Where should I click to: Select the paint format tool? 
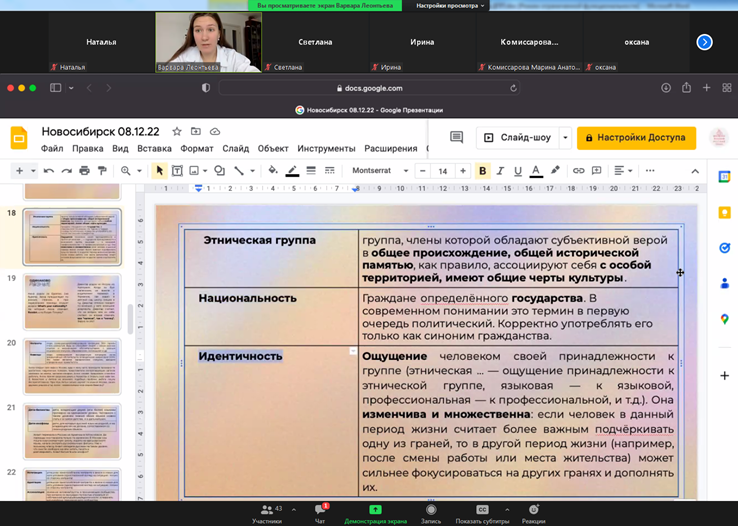(102, 171)
